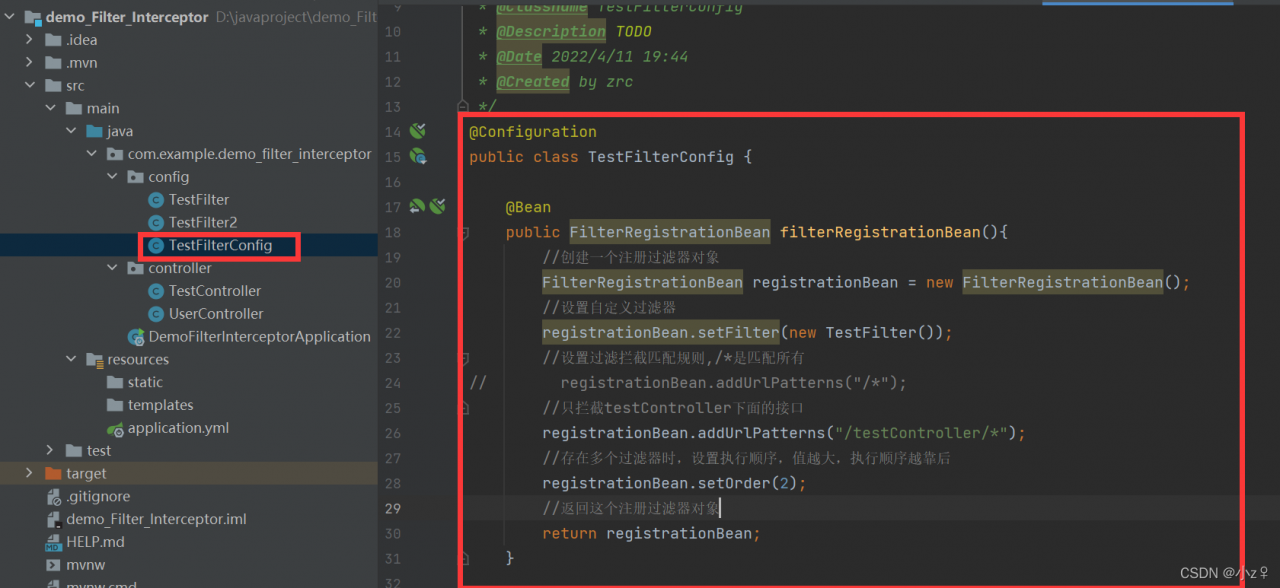Viewport: 1280px width, 588px height.
Task: Click return registrationBean statement on line 30
Action: (x=652, y=533)
